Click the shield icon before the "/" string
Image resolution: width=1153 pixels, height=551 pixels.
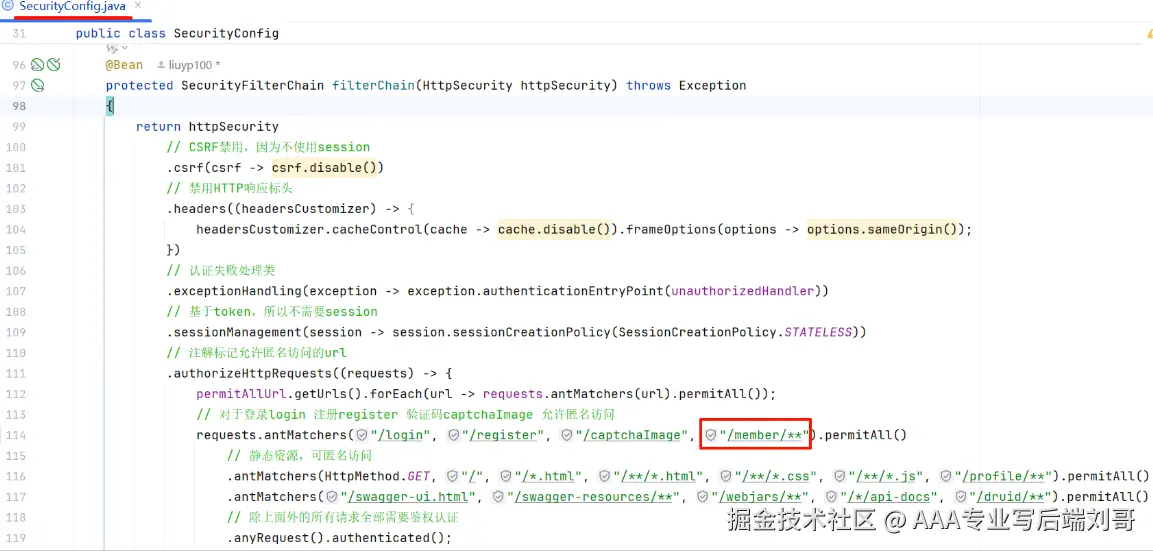coord(452,476)
